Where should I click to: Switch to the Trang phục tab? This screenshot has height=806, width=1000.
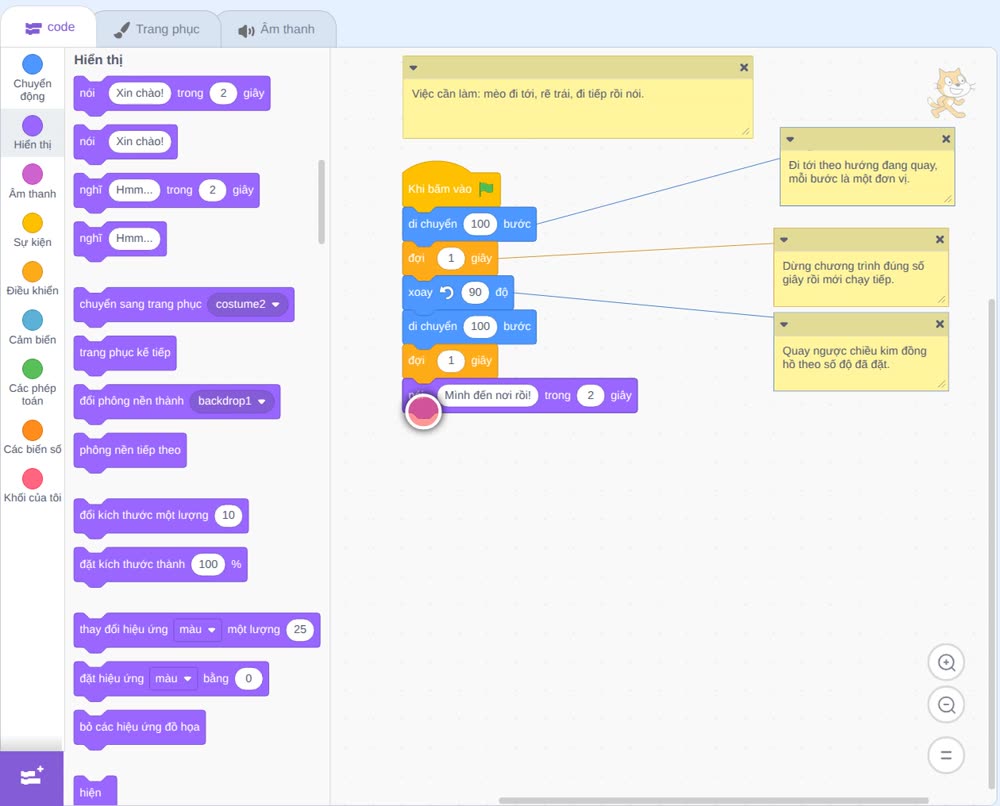point(157,29)
